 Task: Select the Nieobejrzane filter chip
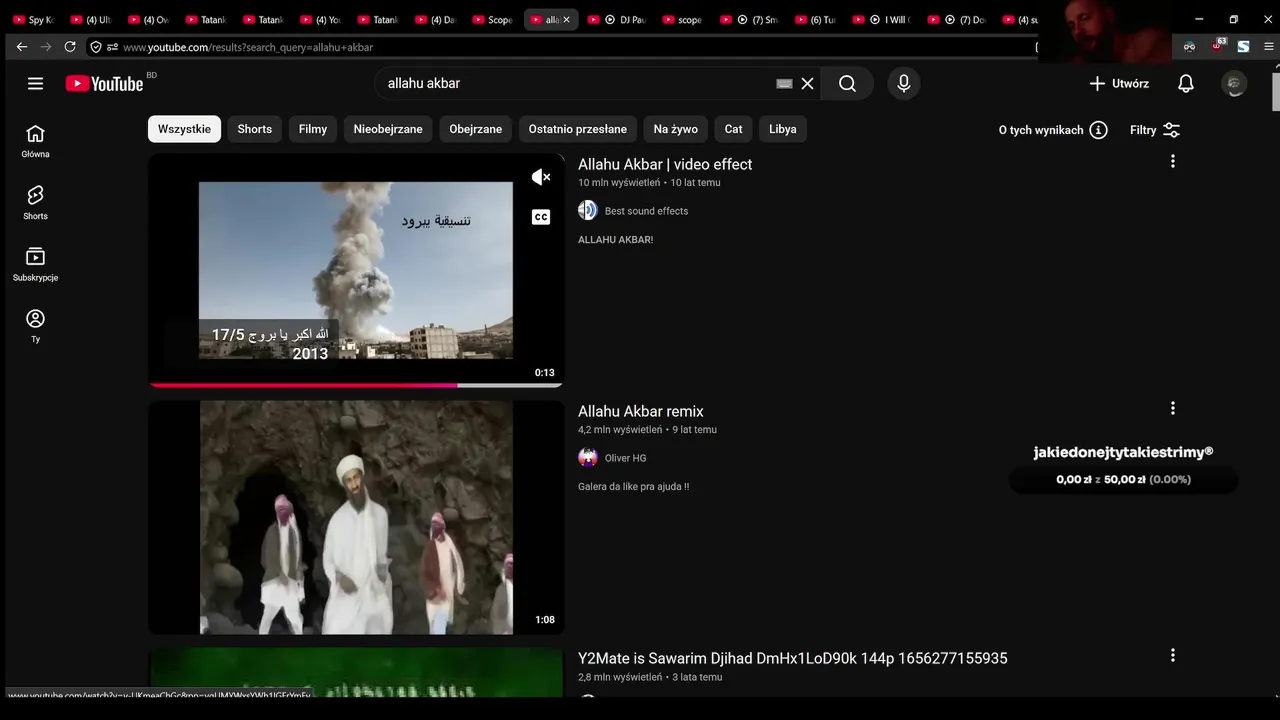(388, 129)
